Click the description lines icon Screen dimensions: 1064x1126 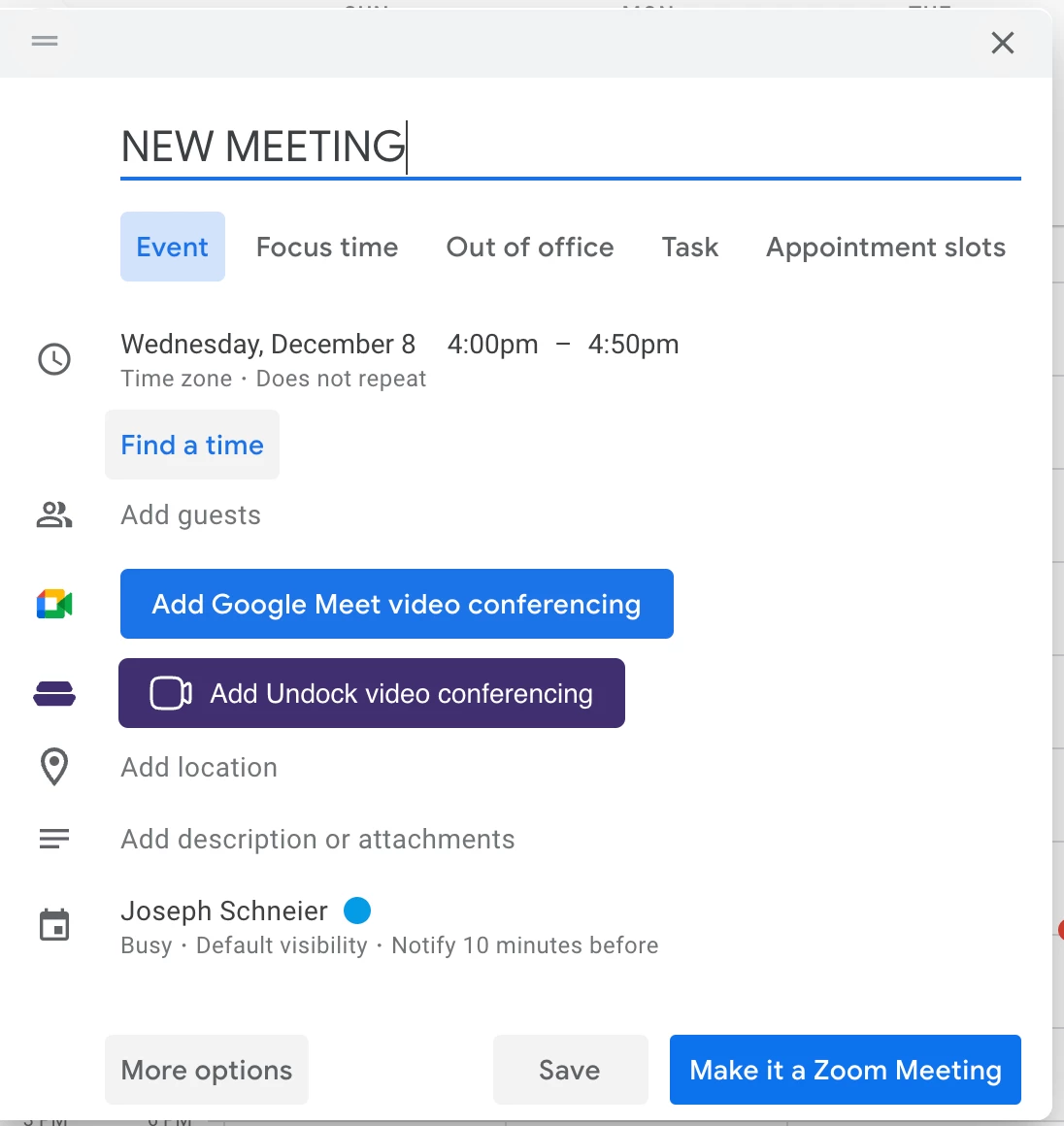(x=54, y=839)
